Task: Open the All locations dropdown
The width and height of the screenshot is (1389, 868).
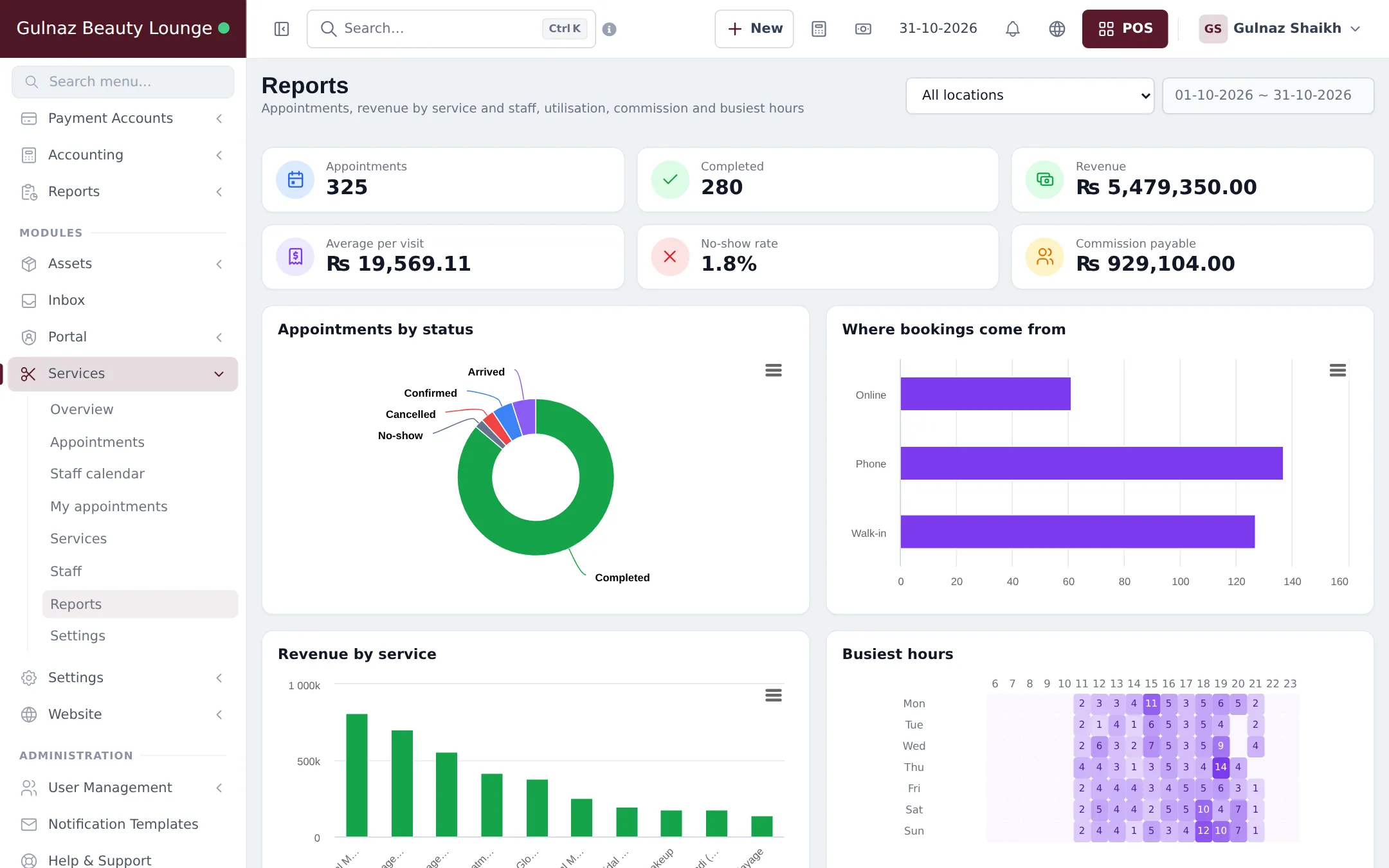Action: (x=1030, y=95)
